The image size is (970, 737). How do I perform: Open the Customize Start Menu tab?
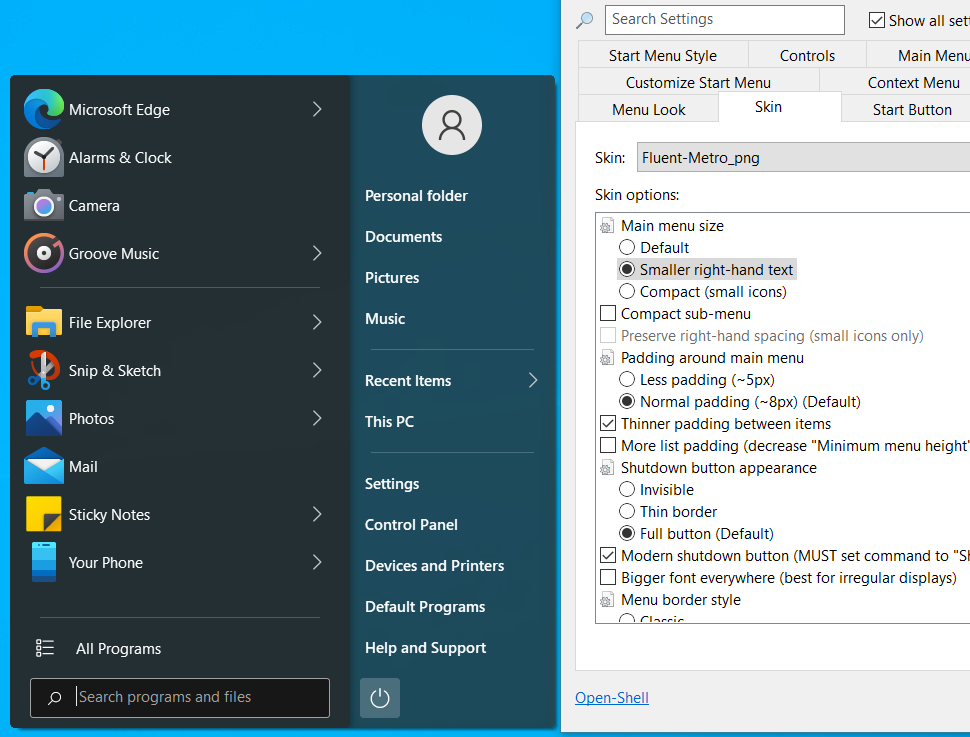pyautogui.click(x=698, y=82)
